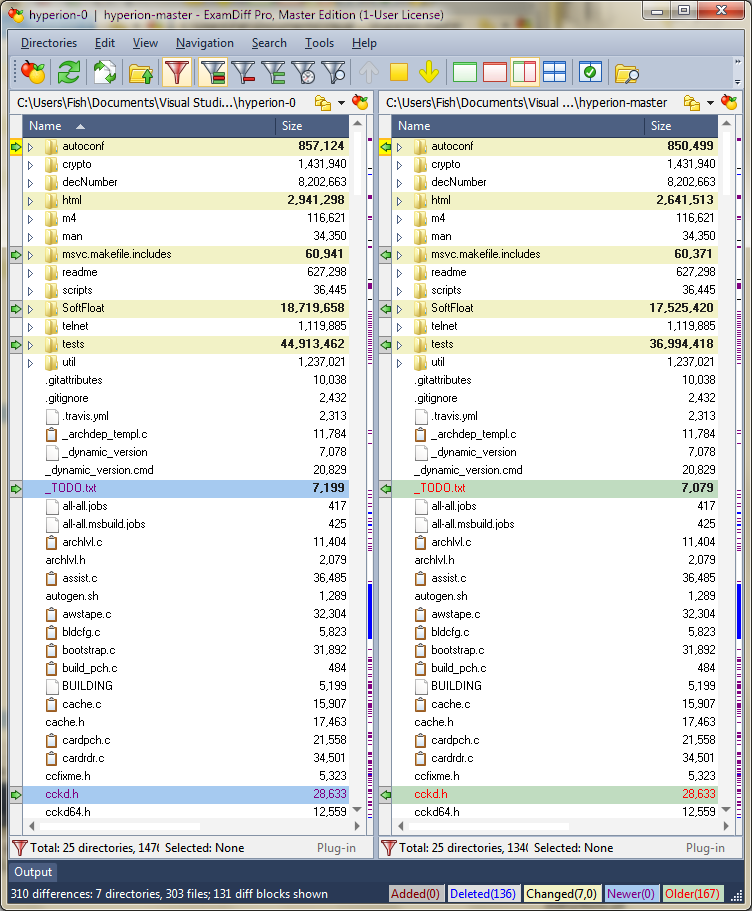752x911 pixels.
Task: Open the Navigation menu
Action: pos(205,43)
